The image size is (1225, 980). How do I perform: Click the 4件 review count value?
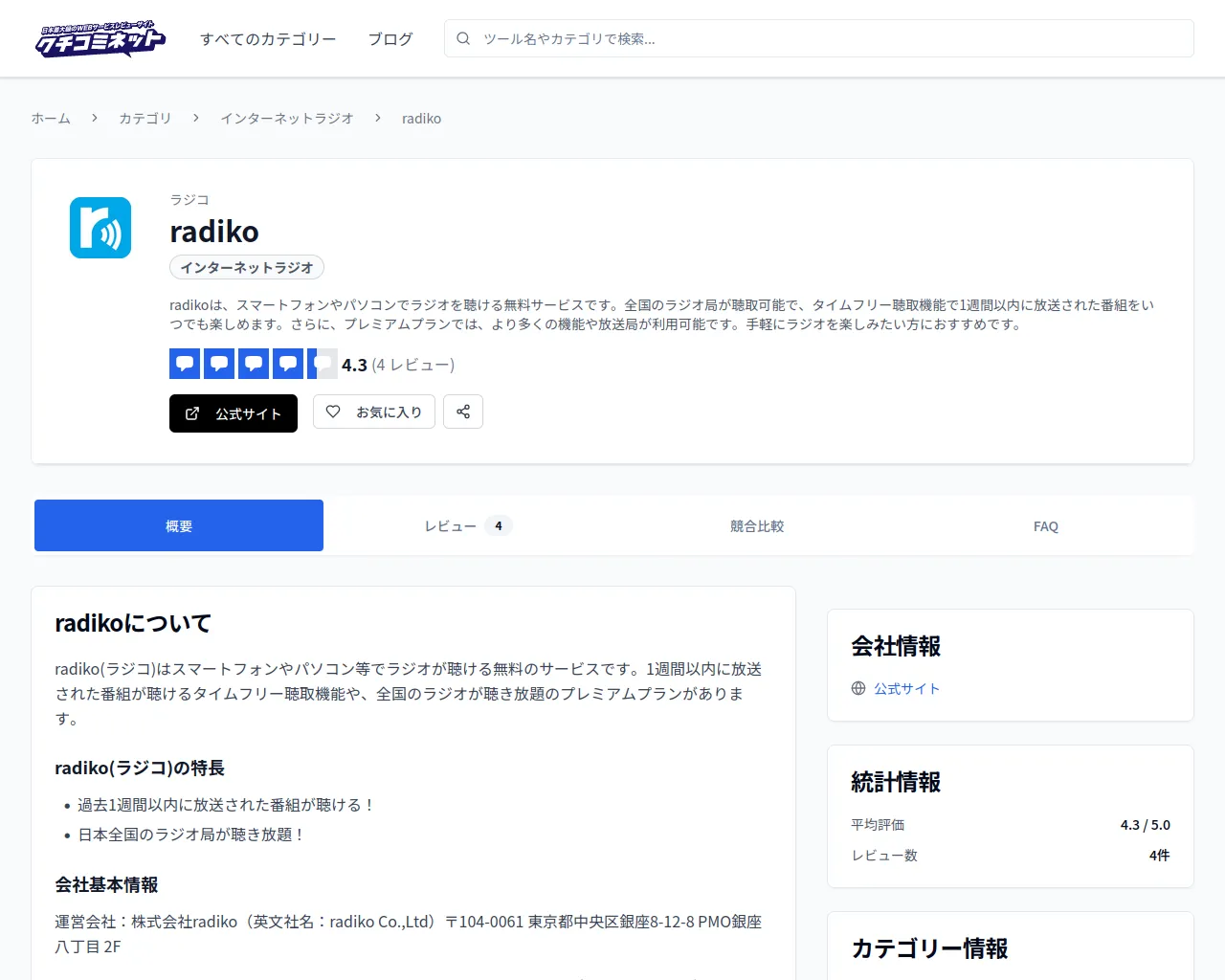point(1160,856)
